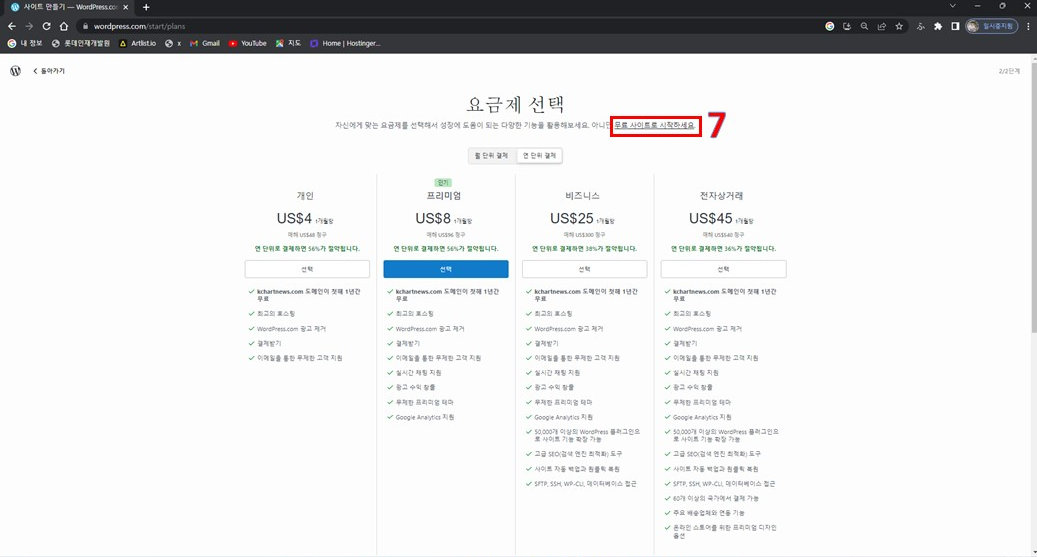Click Google Analytics 지원 in the 프리미엄 column
The image size is (1037, 557).
pyautogui.click(x=425, y=417)
